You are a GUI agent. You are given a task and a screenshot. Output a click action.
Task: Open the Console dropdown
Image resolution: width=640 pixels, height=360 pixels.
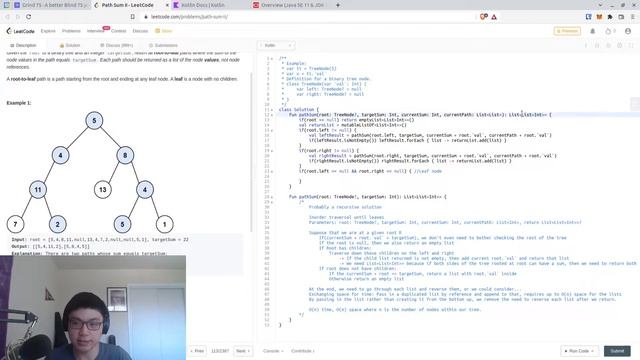click(x=273, y=351)
